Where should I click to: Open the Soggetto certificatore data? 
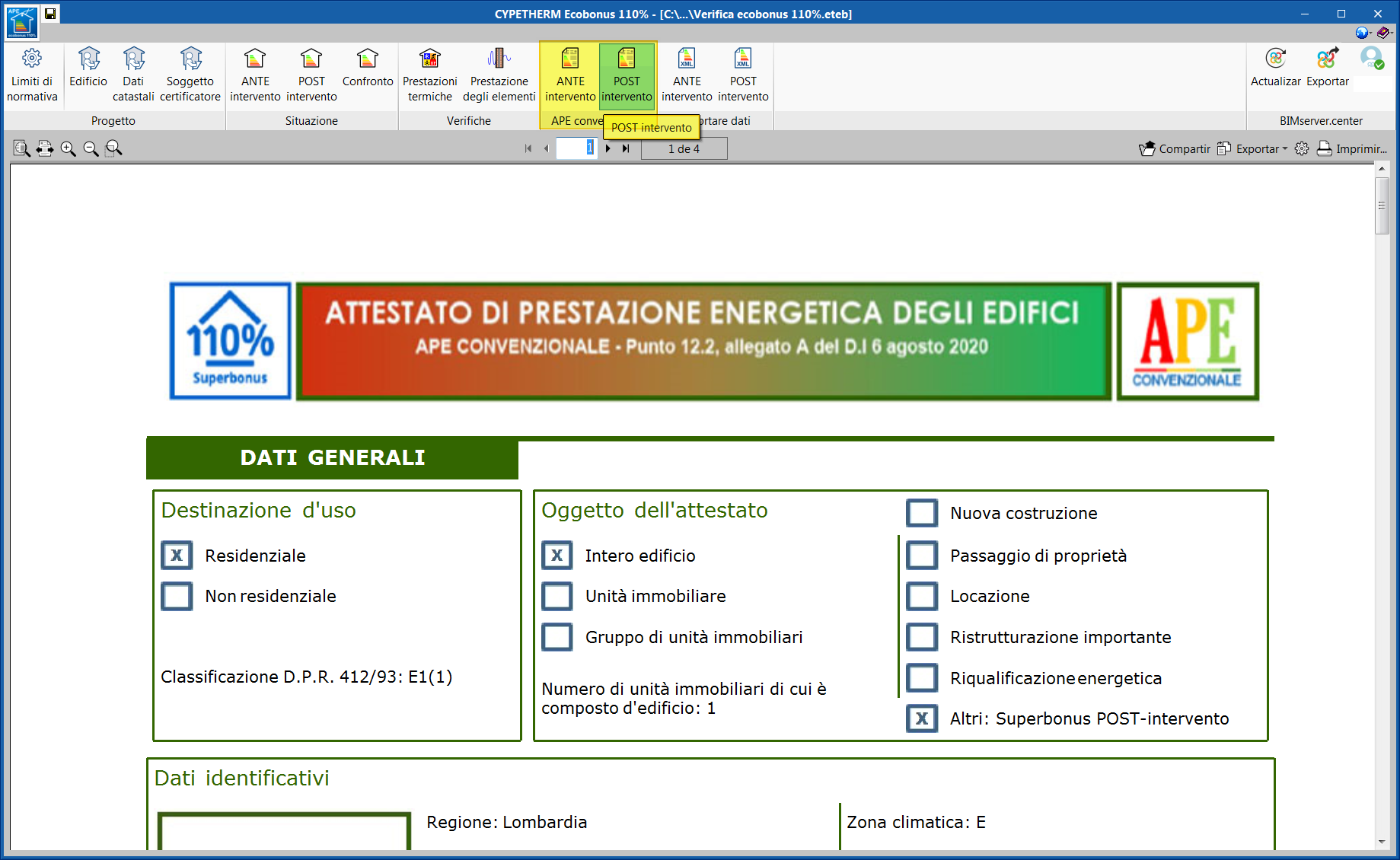(190, 75)
